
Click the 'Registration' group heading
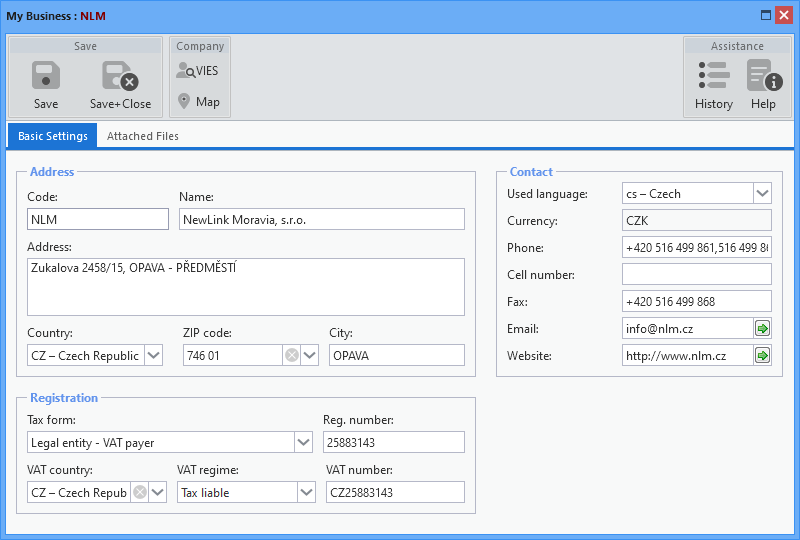click(x=64, y=398)
